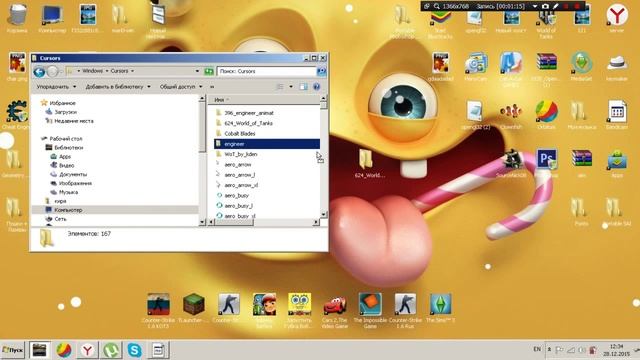
Task: Toggle the preview pane icon in the toolbar
Action: point(303,87)
